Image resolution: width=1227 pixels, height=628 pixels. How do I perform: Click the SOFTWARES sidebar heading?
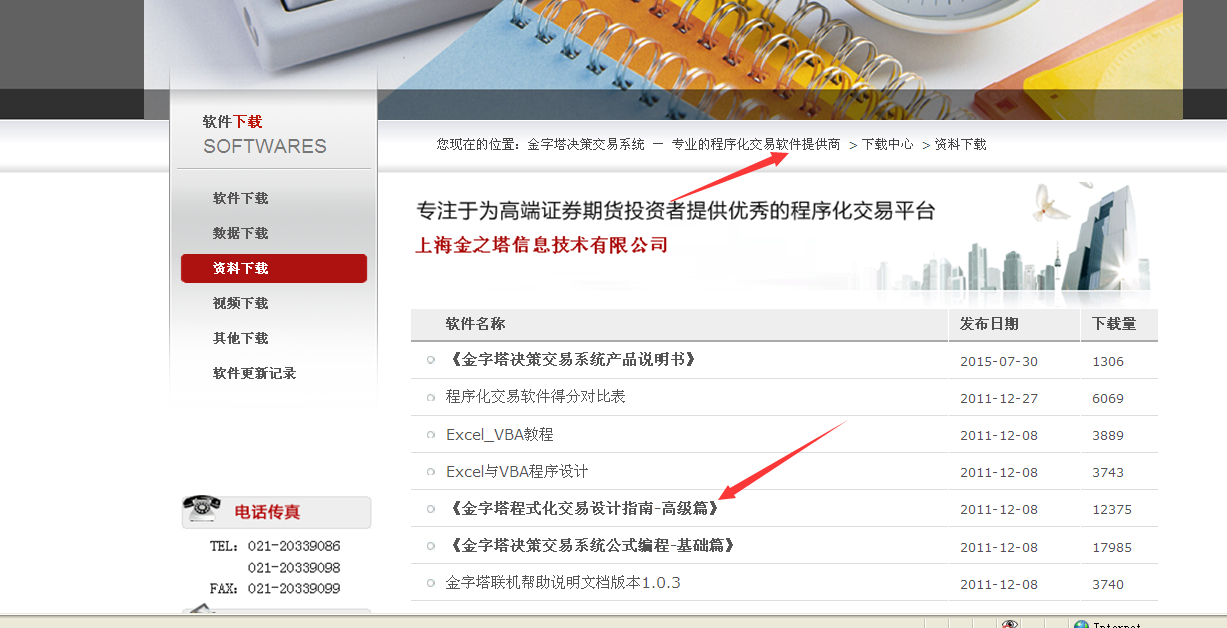(265, 146)
